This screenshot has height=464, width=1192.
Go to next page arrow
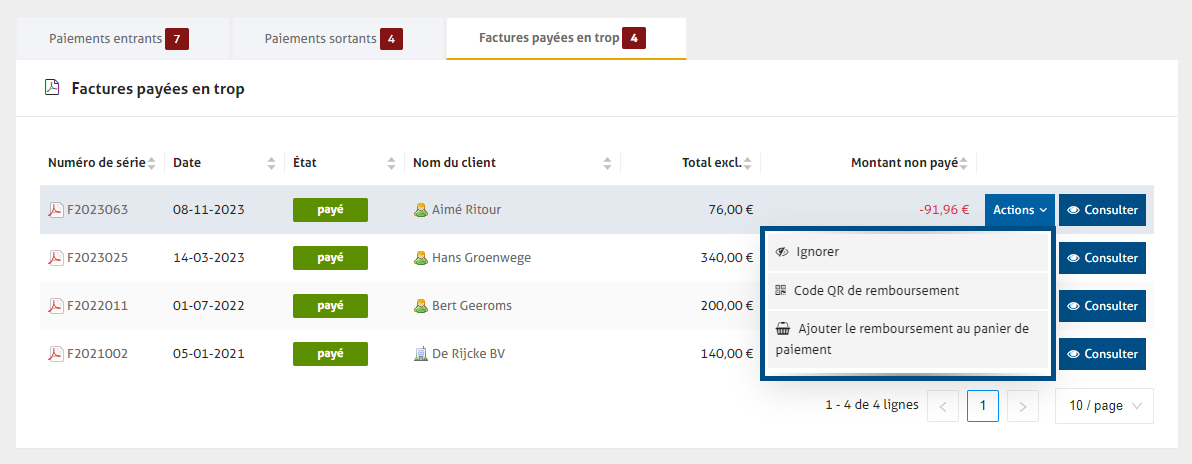[1022, 406]
